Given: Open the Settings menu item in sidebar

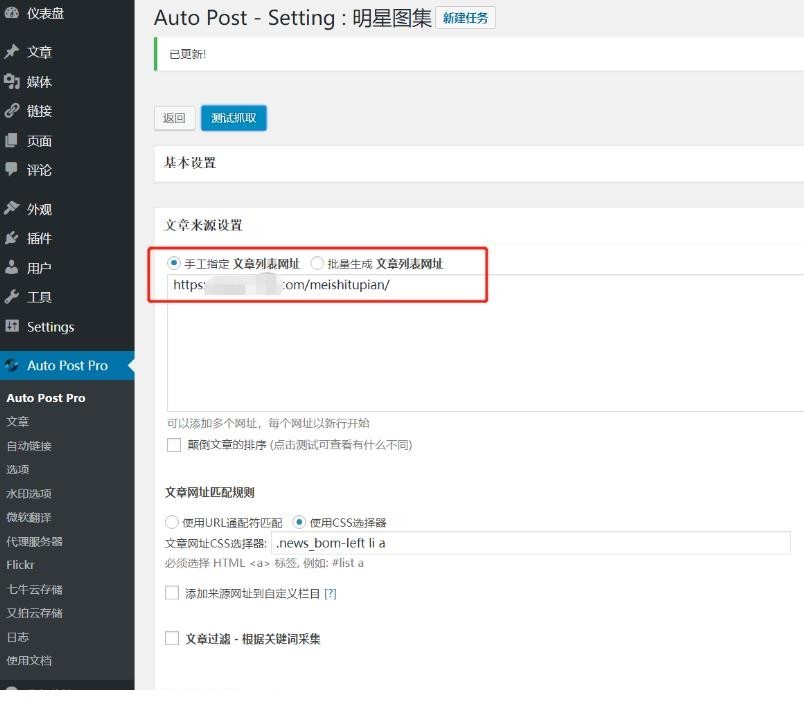Looking at the screenshot, I should tap(50, 327).
